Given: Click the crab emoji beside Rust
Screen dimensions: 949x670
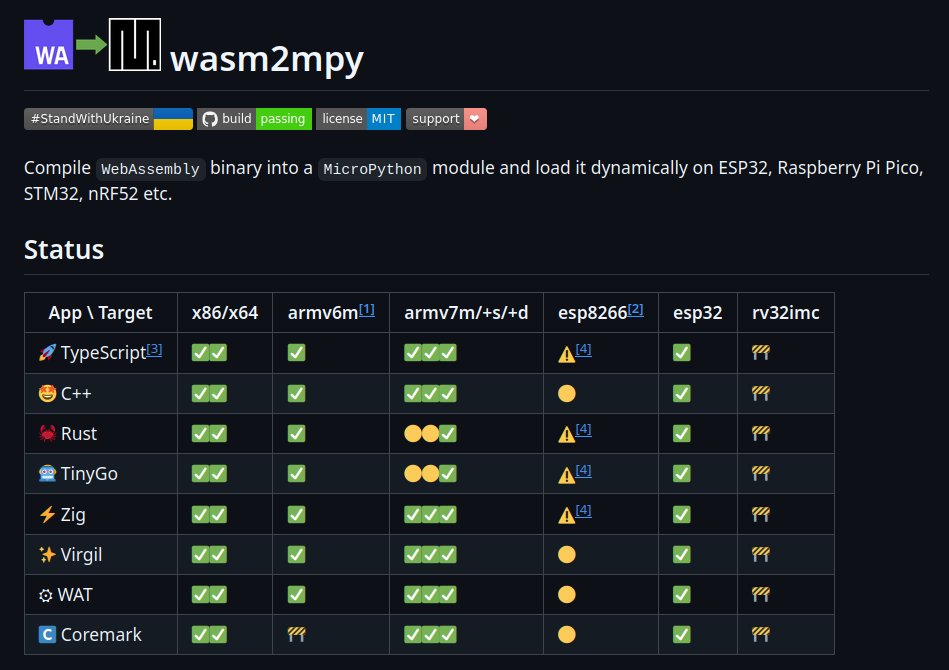Looking at the screenshot, I should click(47, 433).
